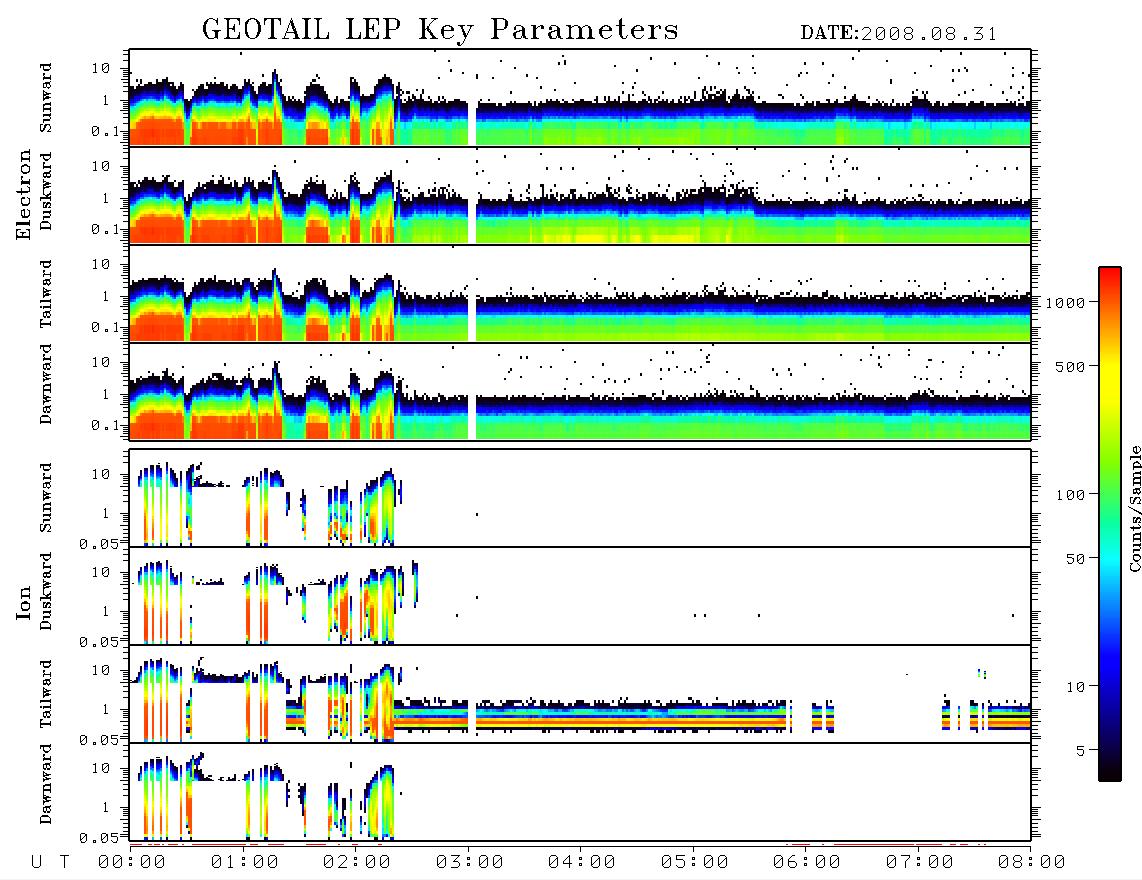Click the Ion 'Tailward' panel label

[x=46, y=694]
